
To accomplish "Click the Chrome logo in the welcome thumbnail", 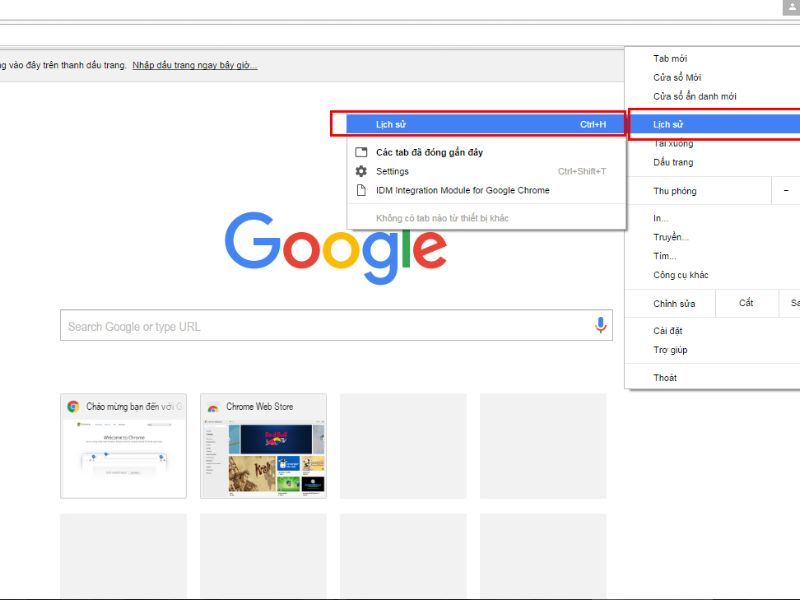I will pos(72,407).
